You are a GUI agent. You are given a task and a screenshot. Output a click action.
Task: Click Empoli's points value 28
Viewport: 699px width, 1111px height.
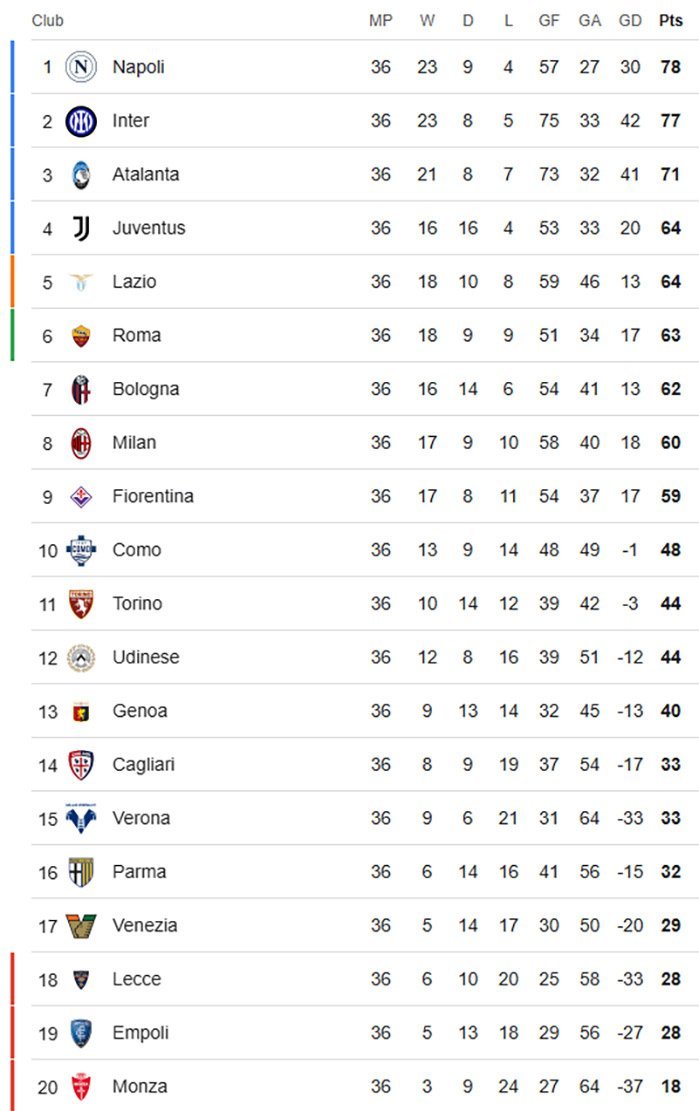(670, 1033)
